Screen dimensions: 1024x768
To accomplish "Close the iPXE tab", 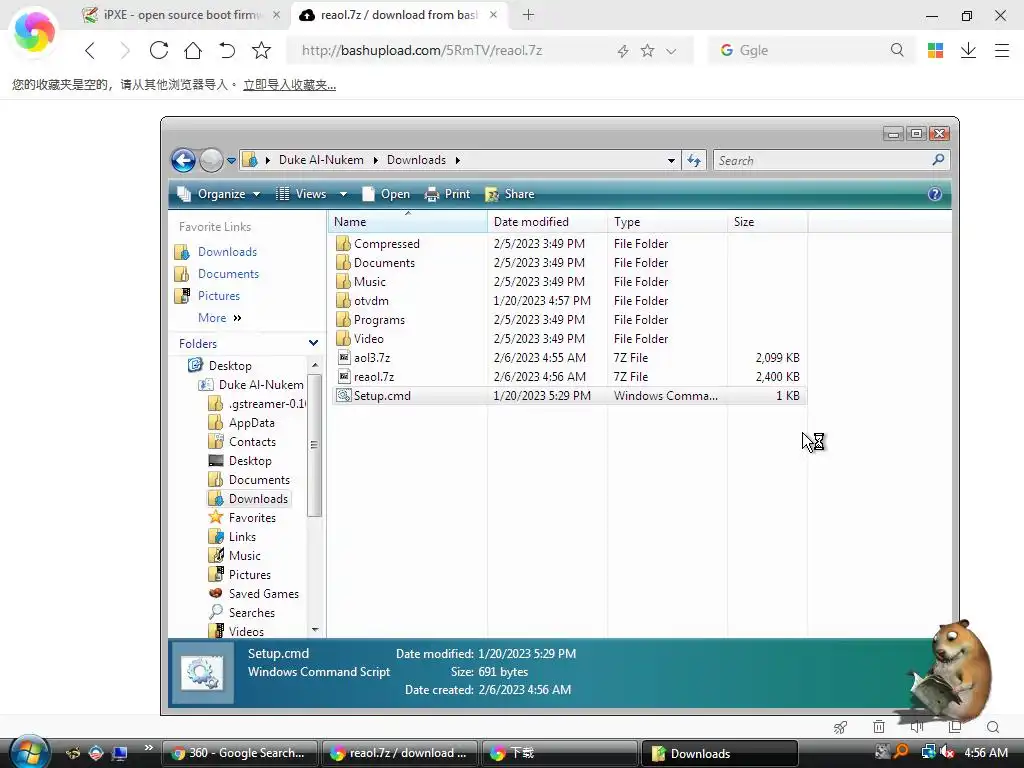I will pyautogui.click(x=277, y=14).
